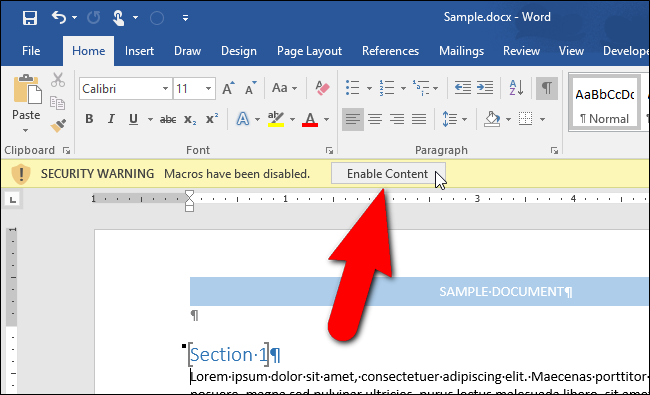Image resolution: width=650 pixels, height=395 pixels.
Task: Open the References tab
Action: 390,51
